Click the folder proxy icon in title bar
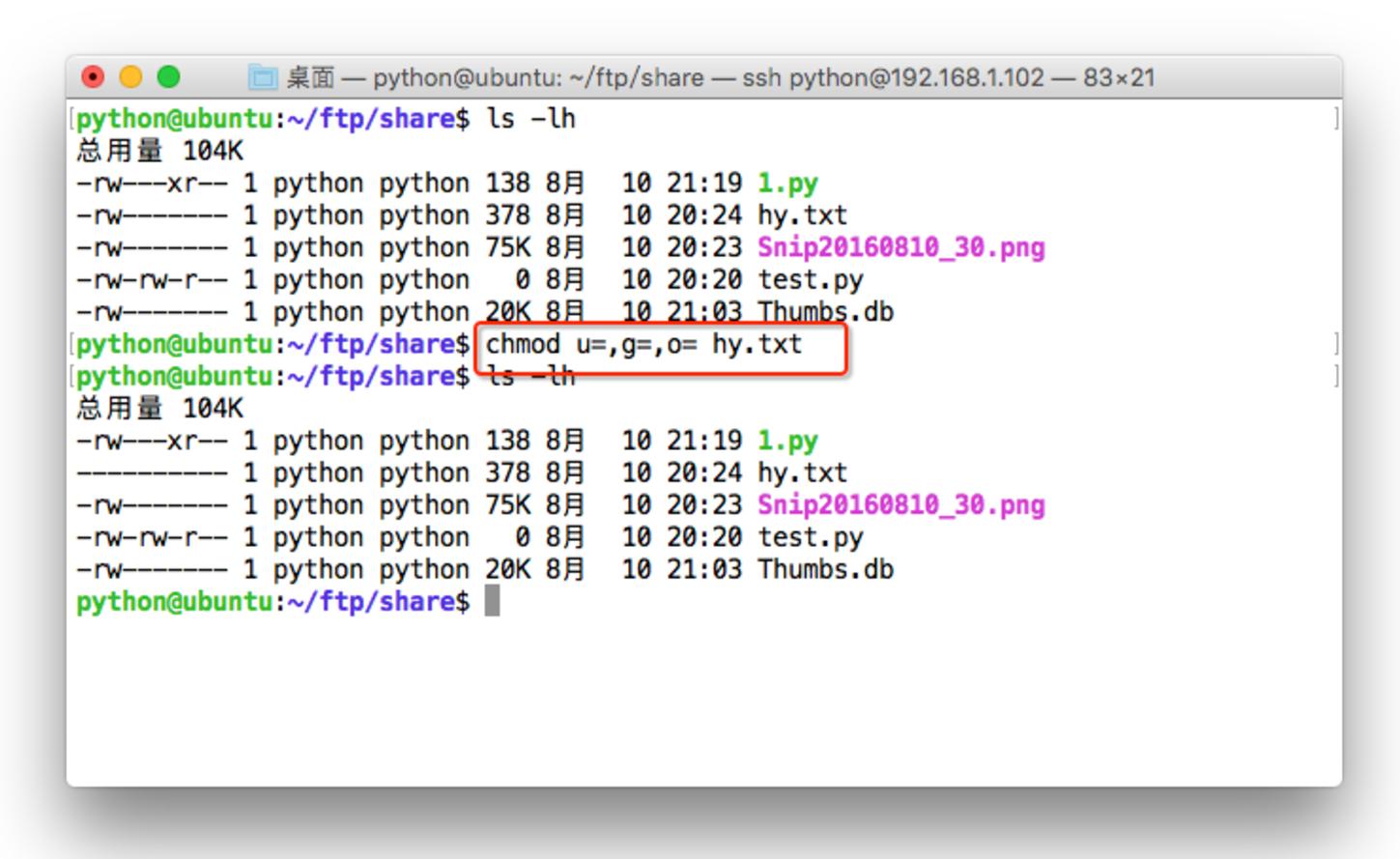Viewport: 1400px width, 859px height. (262, 76)
